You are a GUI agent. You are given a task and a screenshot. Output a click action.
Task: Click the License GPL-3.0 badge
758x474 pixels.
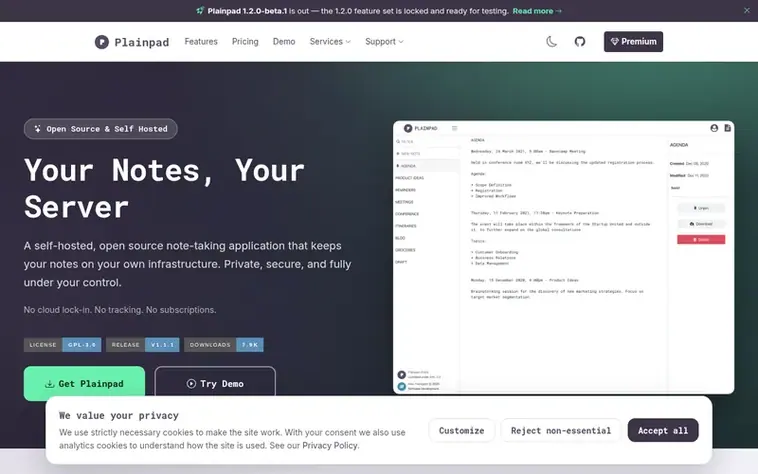coord(62,345)
